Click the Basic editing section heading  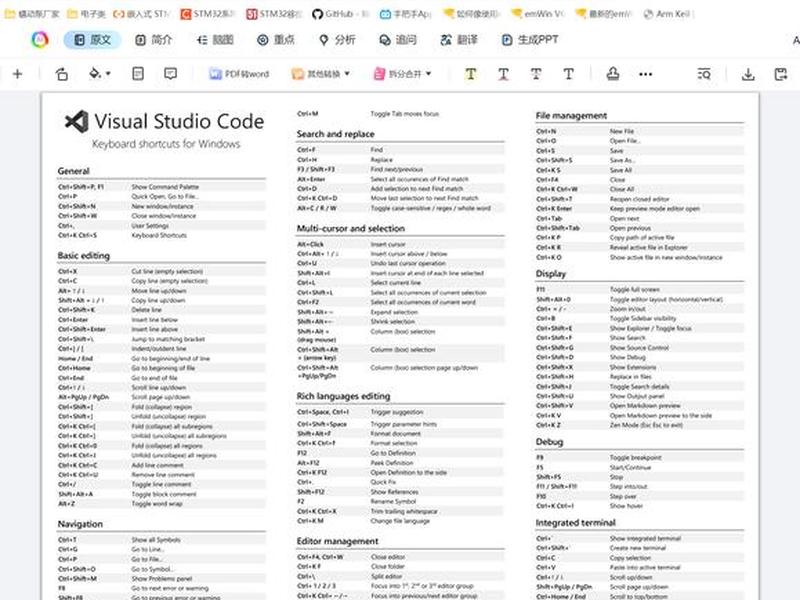coord(84,256)
